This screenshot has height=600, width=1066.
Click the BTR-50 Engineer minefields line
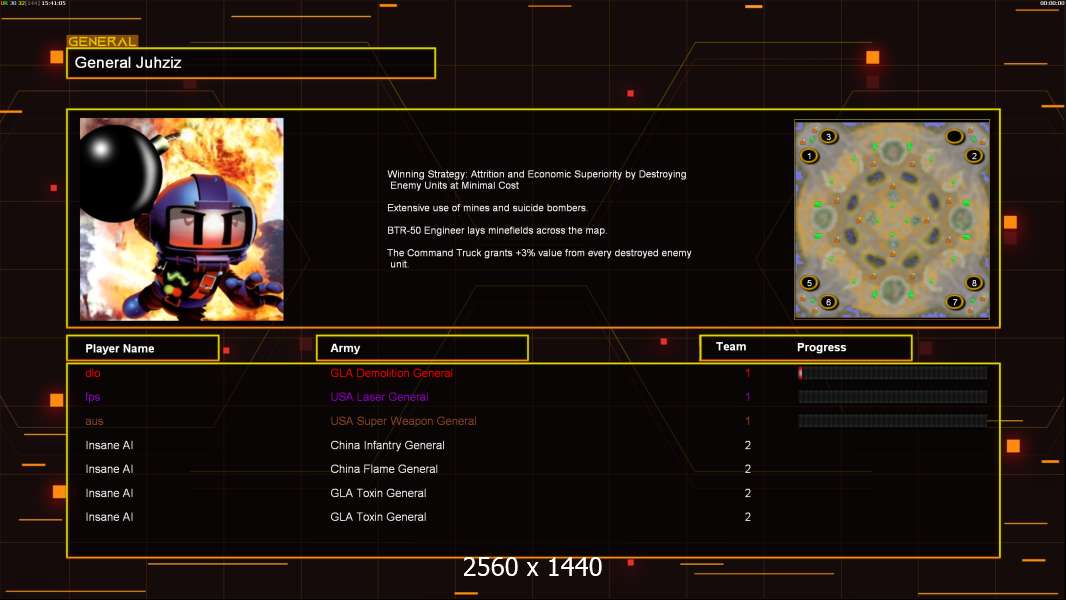tap(497, 230)
